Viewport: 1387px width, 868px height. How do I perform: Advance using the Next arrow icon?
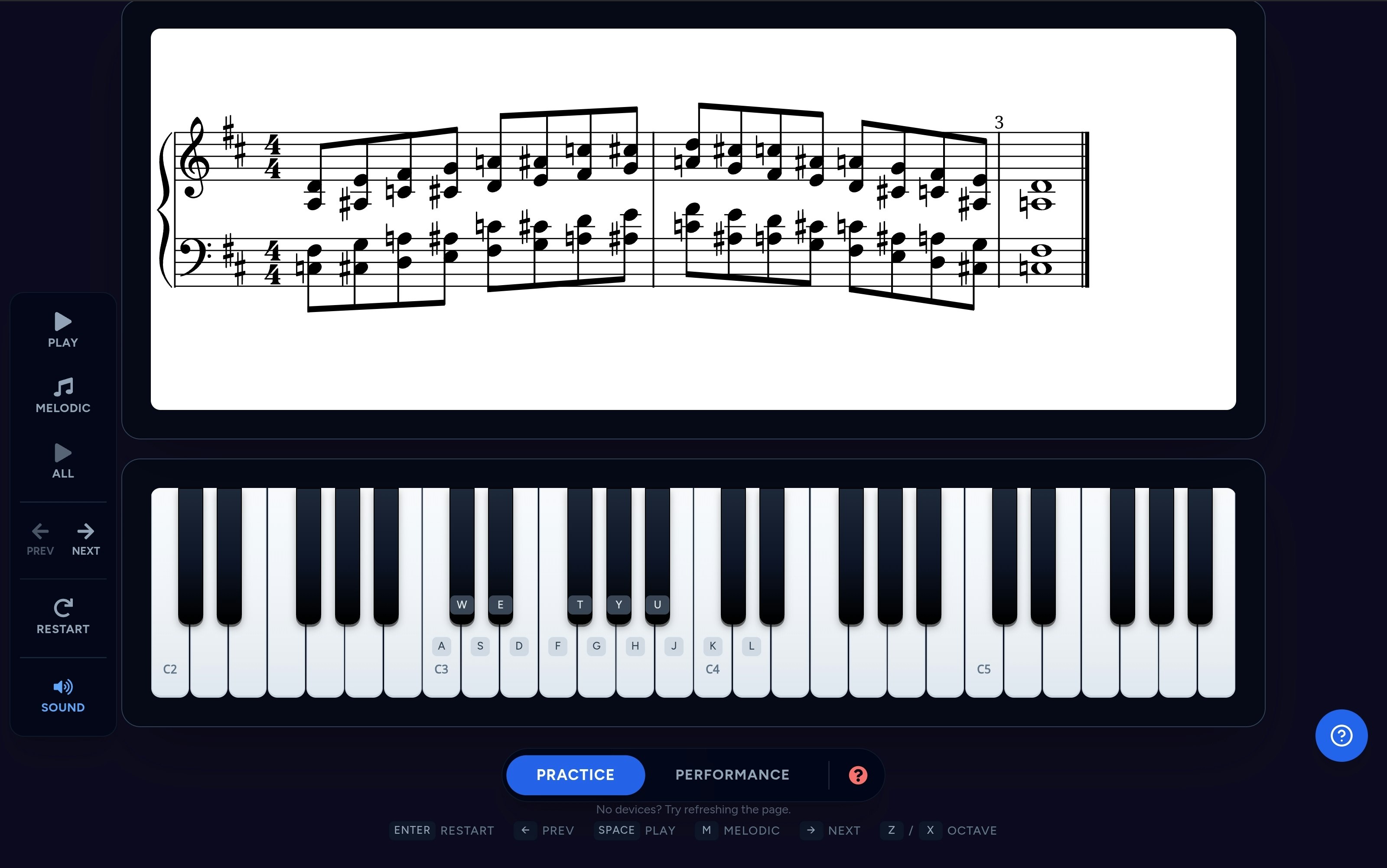[85, 531]
